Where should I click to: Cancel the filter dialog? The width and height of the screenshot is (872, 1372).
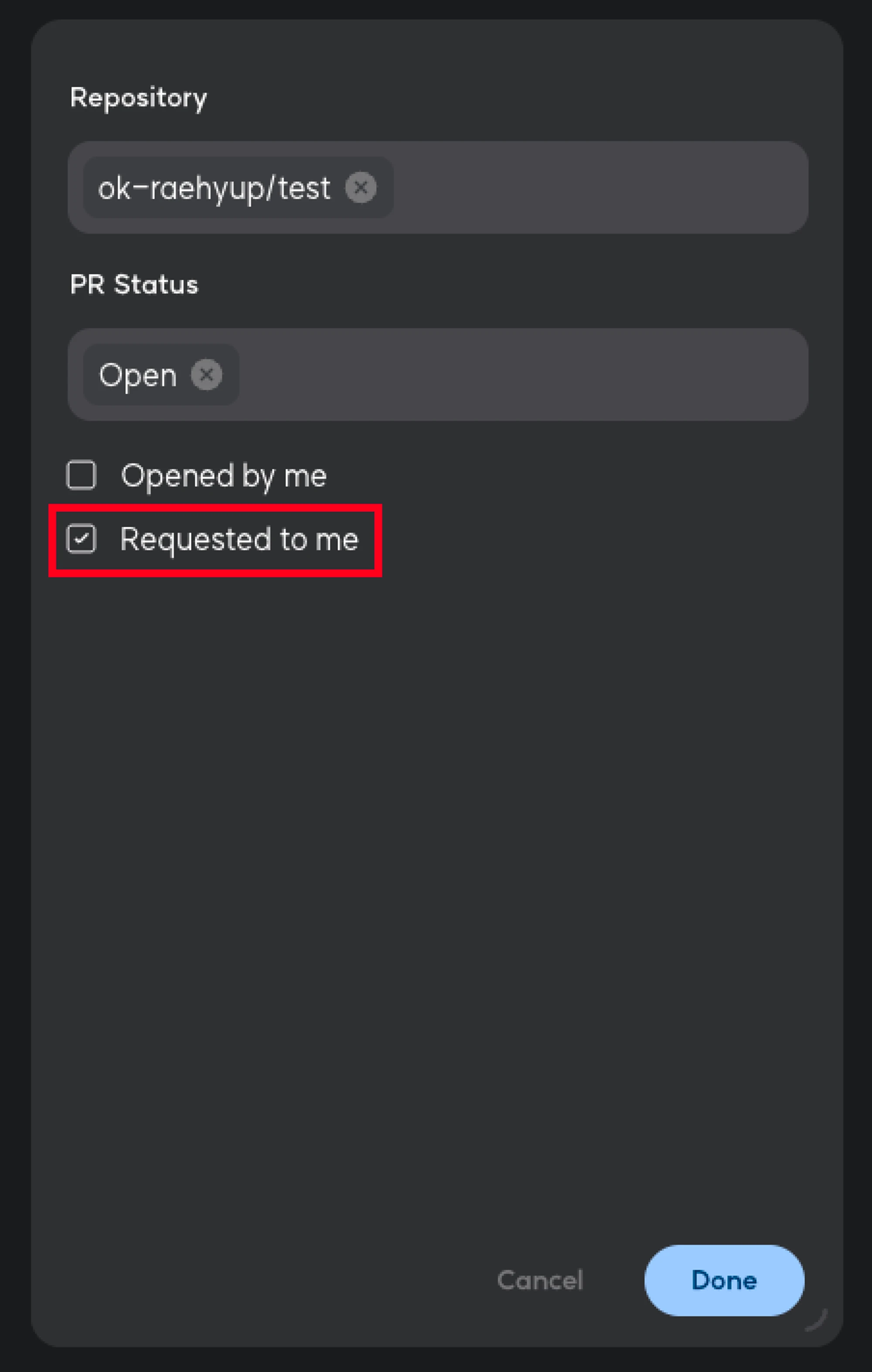tap(540, 1280)
